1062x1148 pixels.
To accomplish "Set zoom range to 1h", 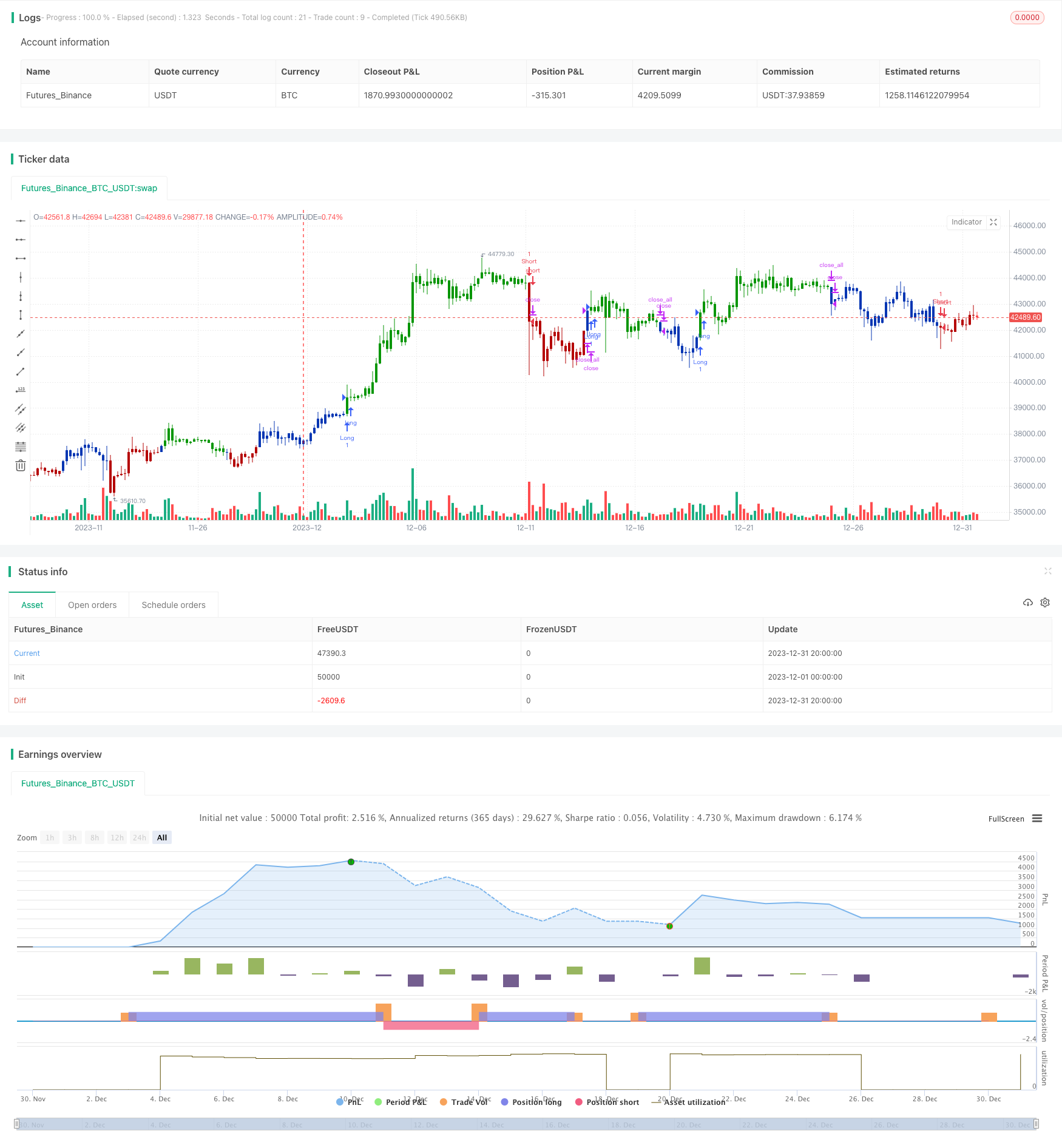I will coord(50,837).
